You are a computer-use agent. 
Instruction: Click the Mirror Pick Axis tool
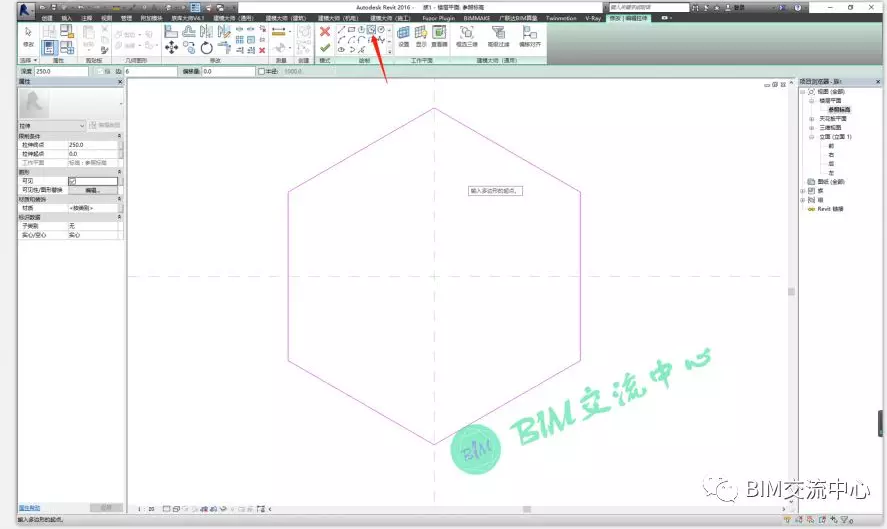(206, 31)
